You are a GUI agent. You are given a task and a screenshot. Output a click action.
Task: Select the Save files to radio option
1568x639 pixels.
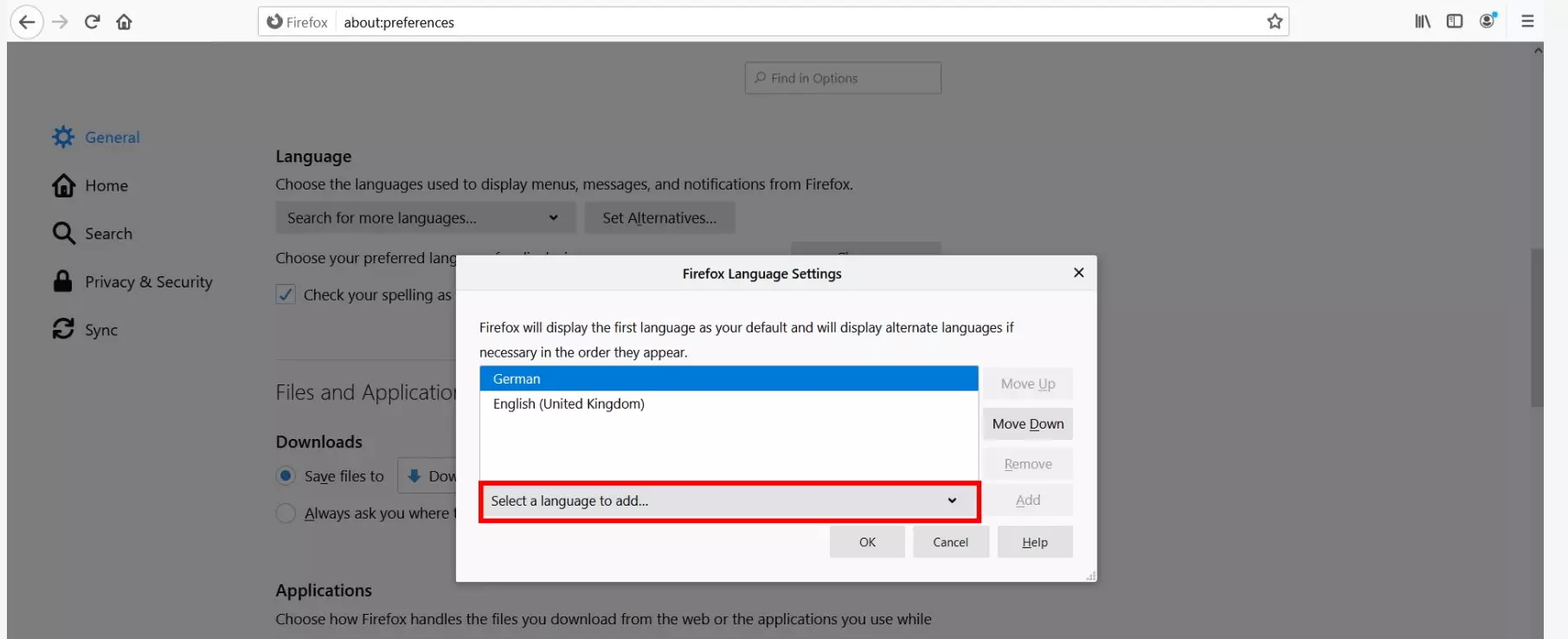[x=286, y=476]
